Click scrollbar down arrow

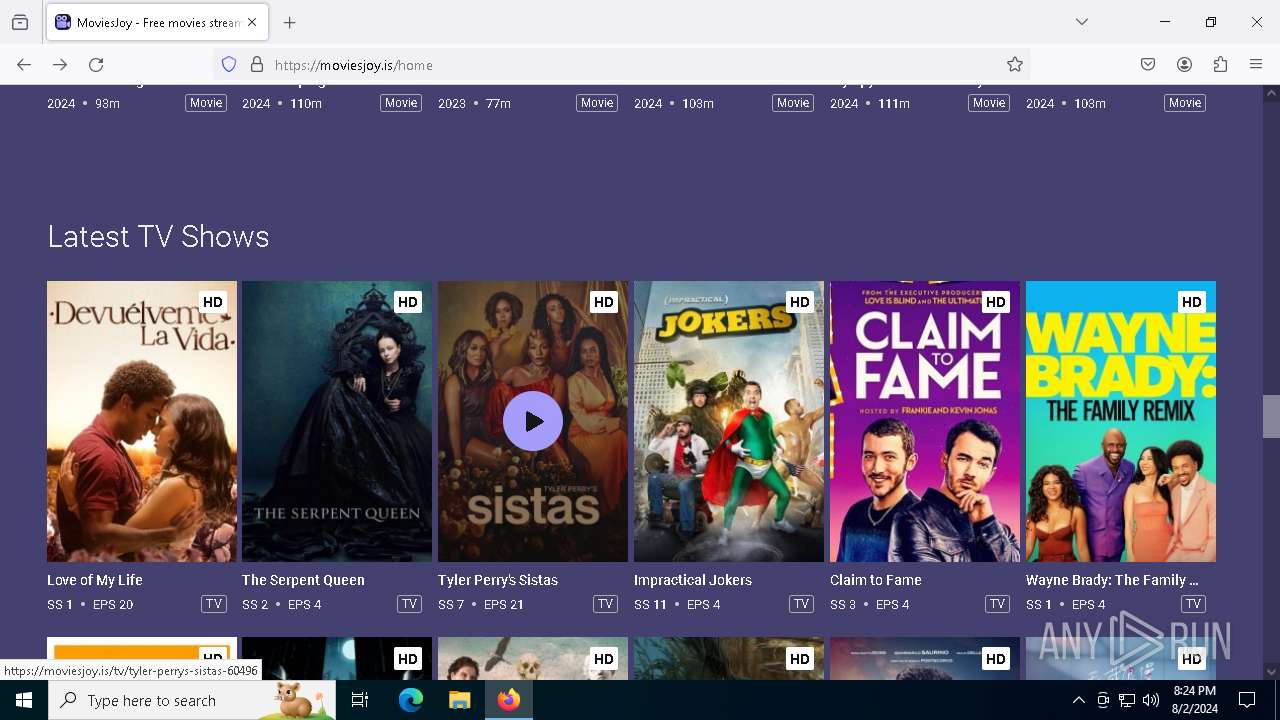1271,672
